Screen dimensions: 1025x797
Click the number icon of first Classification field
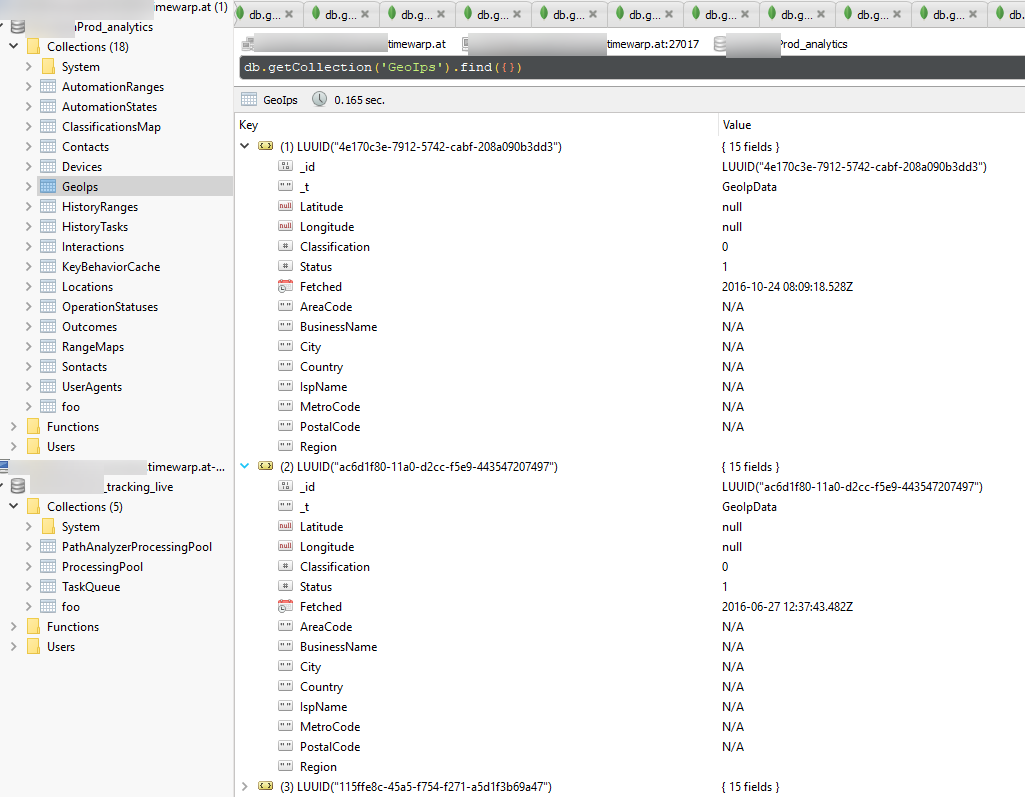click(285, 246)
